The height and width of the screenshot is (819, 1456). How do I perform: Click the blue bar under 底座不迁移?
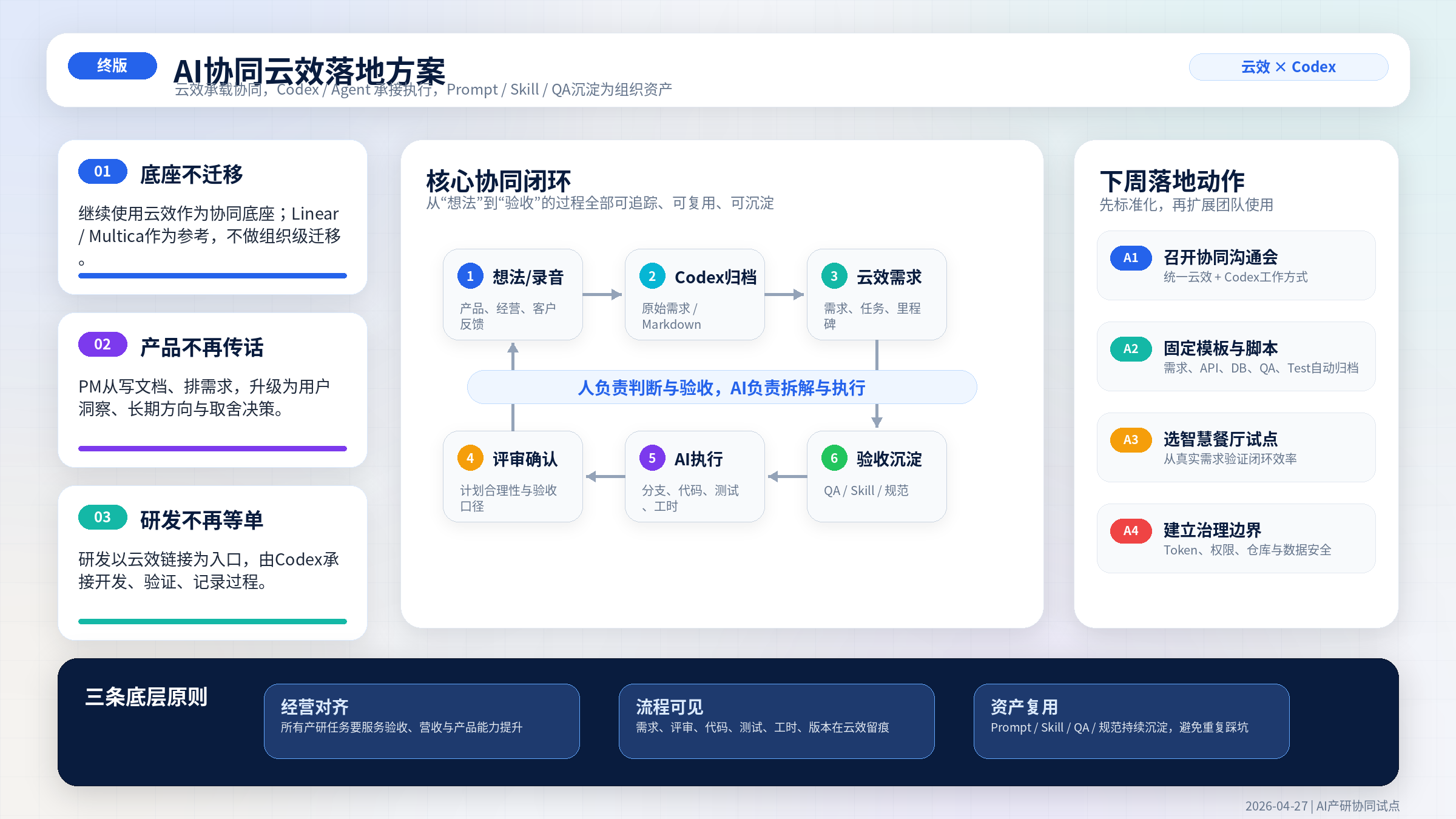212,276
